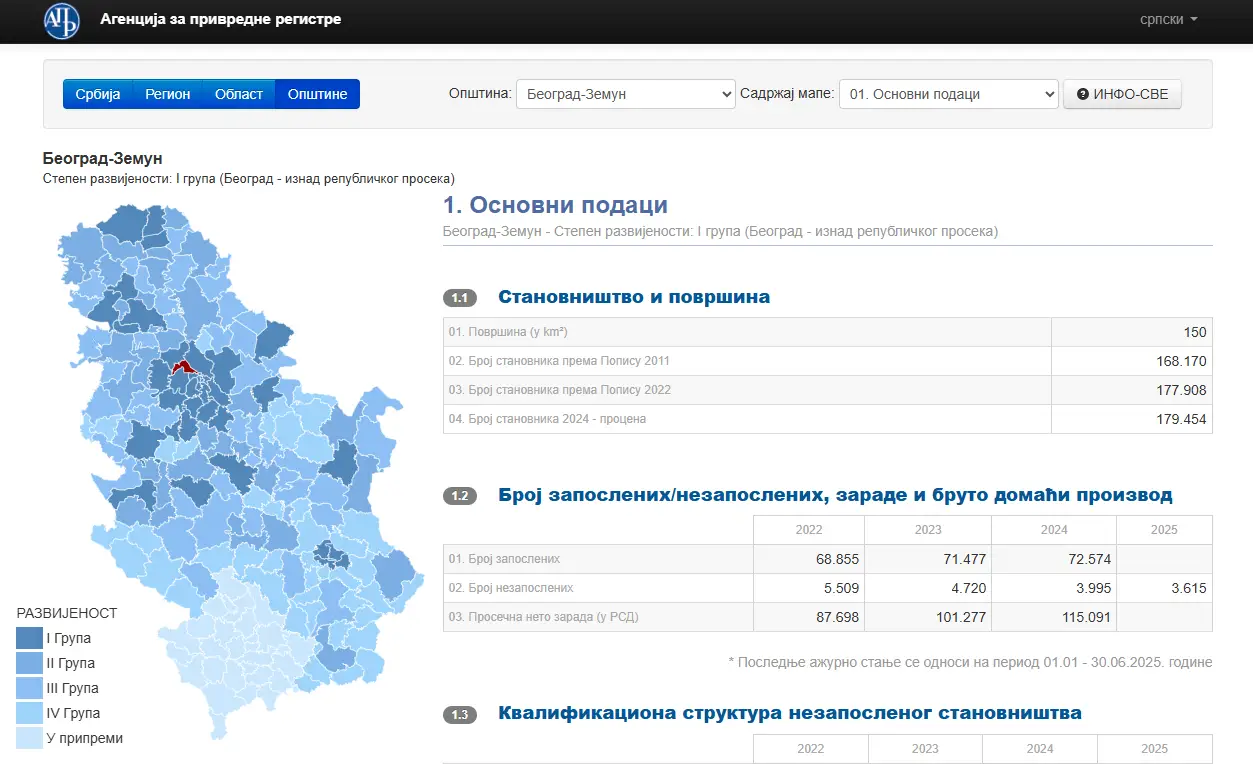This screenshot has width=1253, height=764.
Task: Select the Општине tab
Action: coord(317,94)
